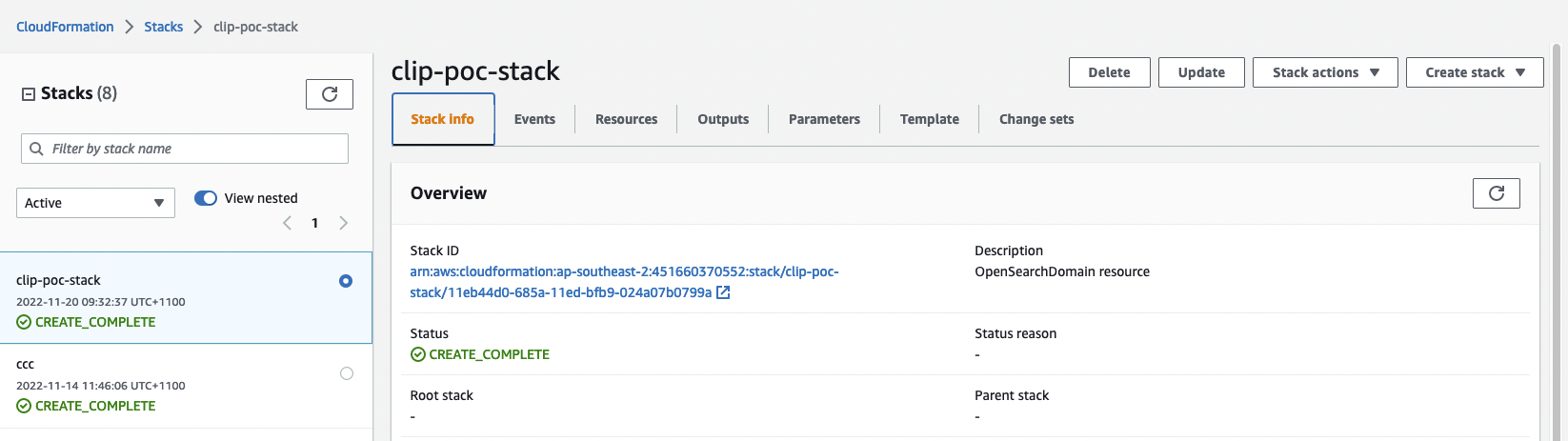Click CREATE_COMPLETE status in Overview

click(480, 354)
